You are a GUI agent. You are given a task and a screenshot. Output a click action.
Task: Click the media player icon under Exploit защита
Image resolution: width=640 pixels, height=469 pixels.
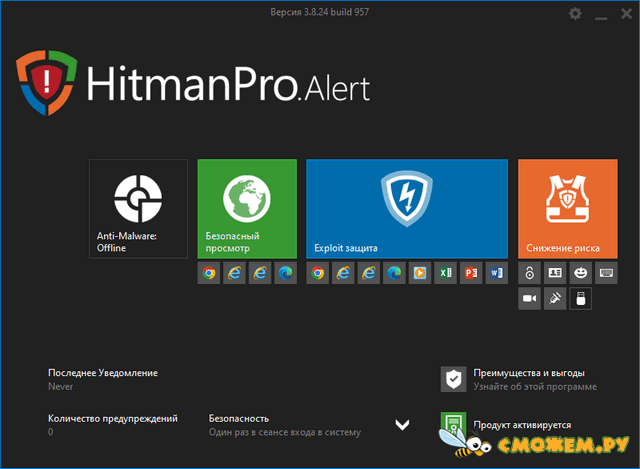(x=420, y=273)
